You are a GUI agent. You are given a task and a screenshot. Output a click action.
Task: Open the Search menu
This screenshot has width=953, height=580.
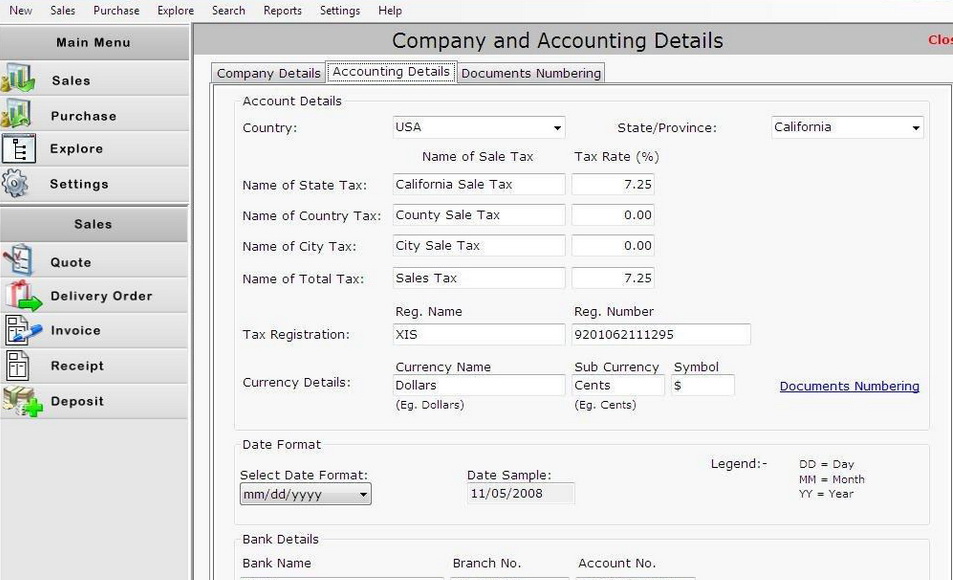pyautogui.click(x=229, y=10)
